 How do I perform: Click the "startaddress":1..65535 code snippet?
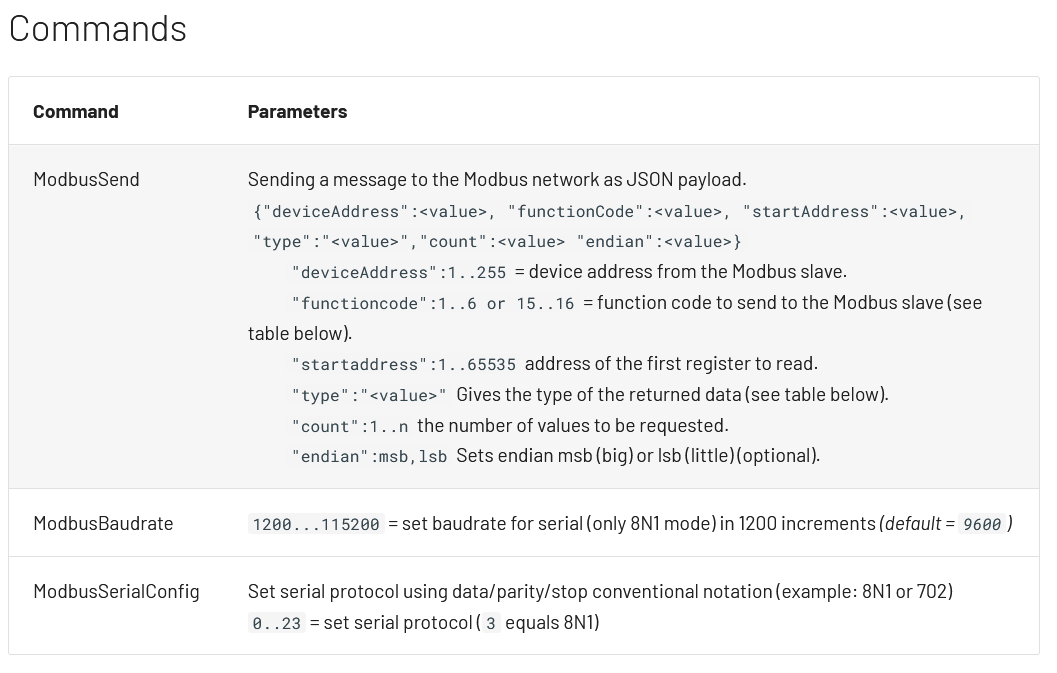click(x=403, y=364)
